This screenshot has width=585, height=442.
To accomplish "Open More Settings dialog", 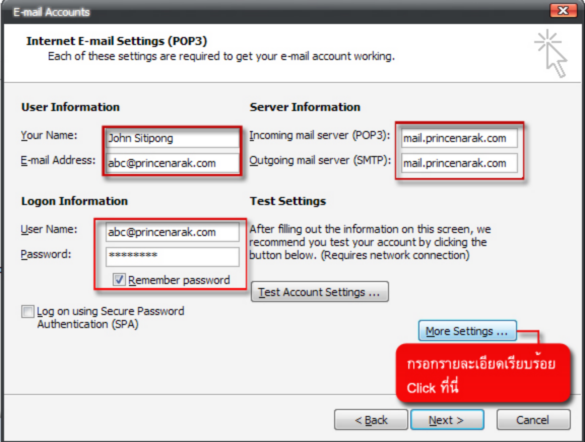I will (x=467, y=331).
